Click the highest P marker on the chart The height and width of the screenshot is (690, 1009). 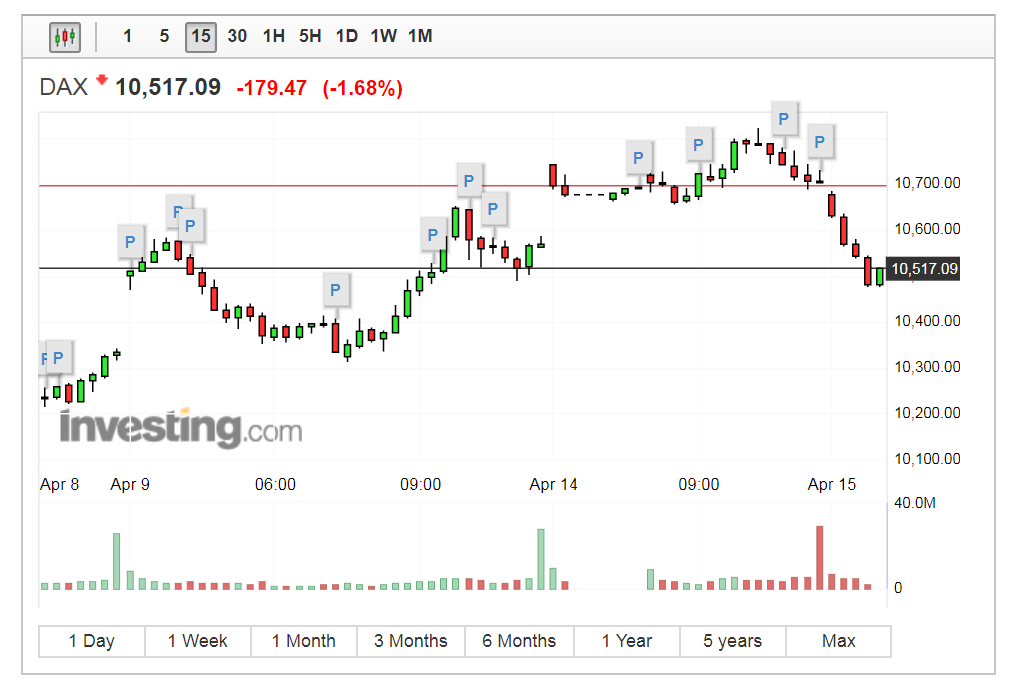tap(784, 119)
